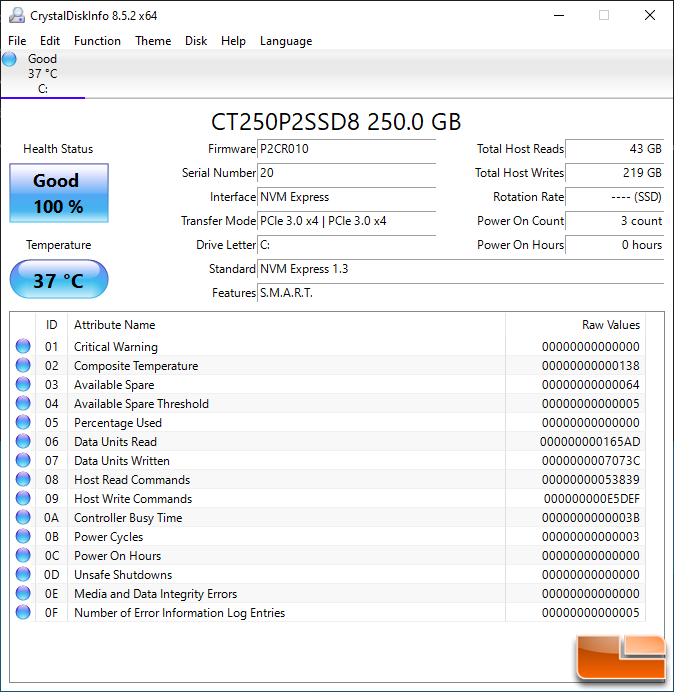Click the Features S.M.A.R.T. field
Image resolution: width=674 pixels, height=692 pixels.
click(461, 293)
